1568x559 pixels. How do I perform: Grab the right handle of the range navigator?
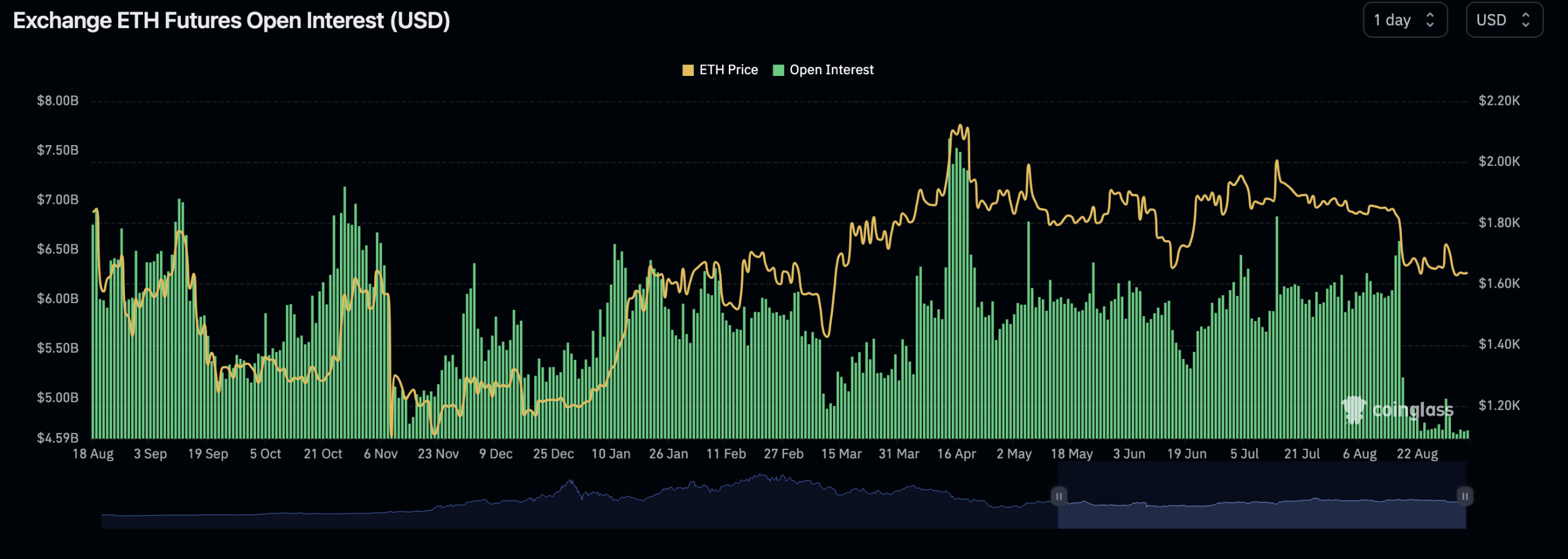click(x=1464, y=496)
